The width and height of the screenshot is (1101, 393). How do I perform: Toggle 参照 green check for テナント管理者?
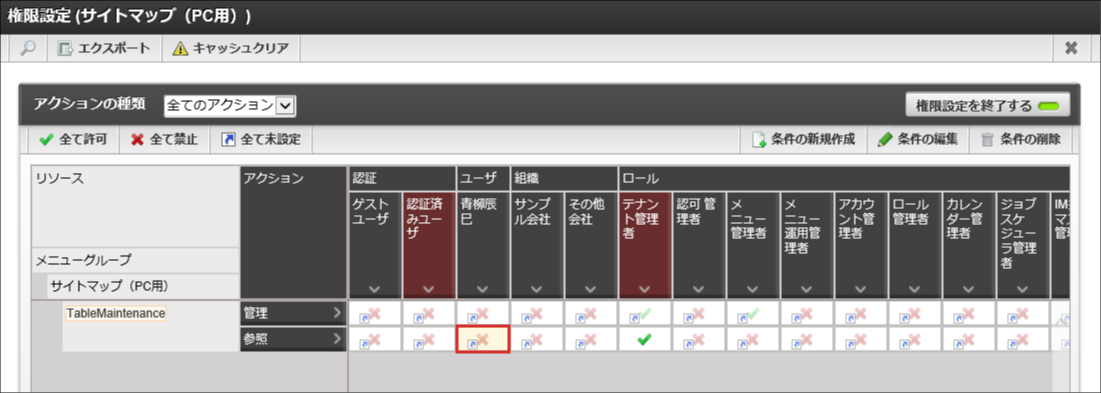tap(645, 340)
